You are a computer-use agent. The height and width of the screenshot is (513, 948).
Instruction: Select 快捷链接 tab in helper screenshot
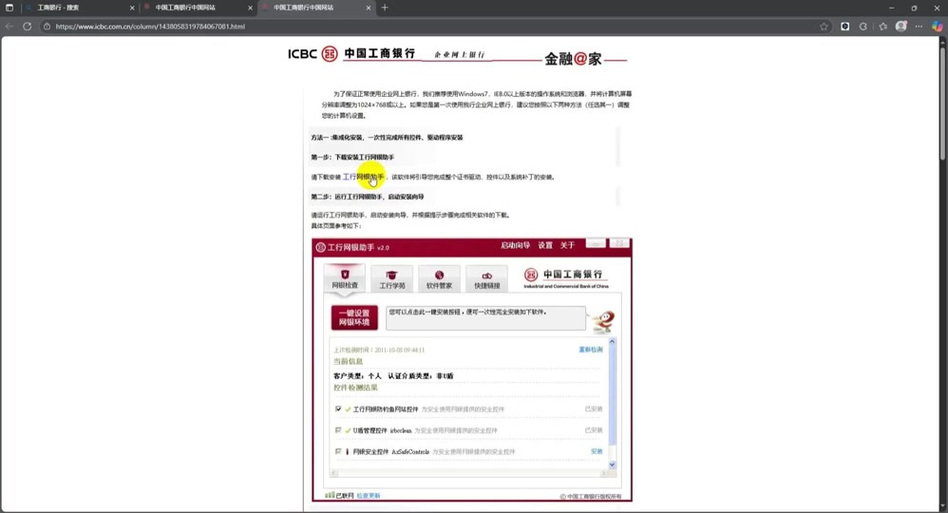click(487, 279)
